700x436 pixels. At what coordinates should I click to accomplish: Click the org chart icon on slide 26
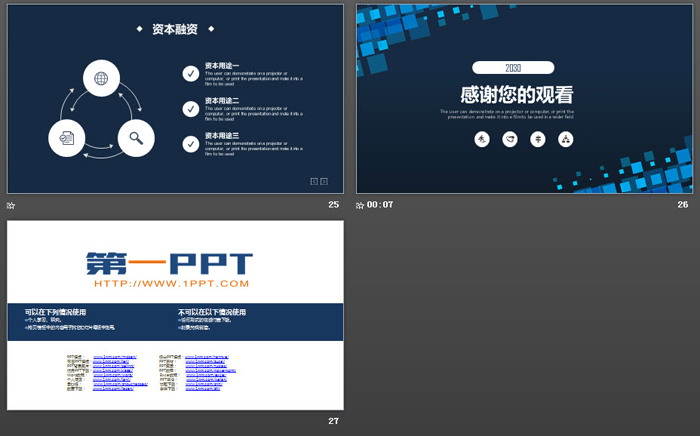click(x=566, y=139)
